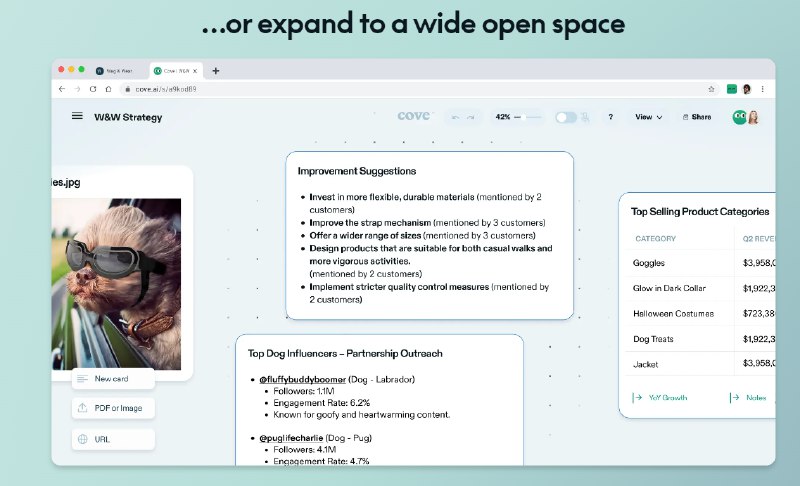This screenshot has width=800, height=486.
Task: Click the redo arrow in the Cove toolbar
Action: [x=470, y=117]
